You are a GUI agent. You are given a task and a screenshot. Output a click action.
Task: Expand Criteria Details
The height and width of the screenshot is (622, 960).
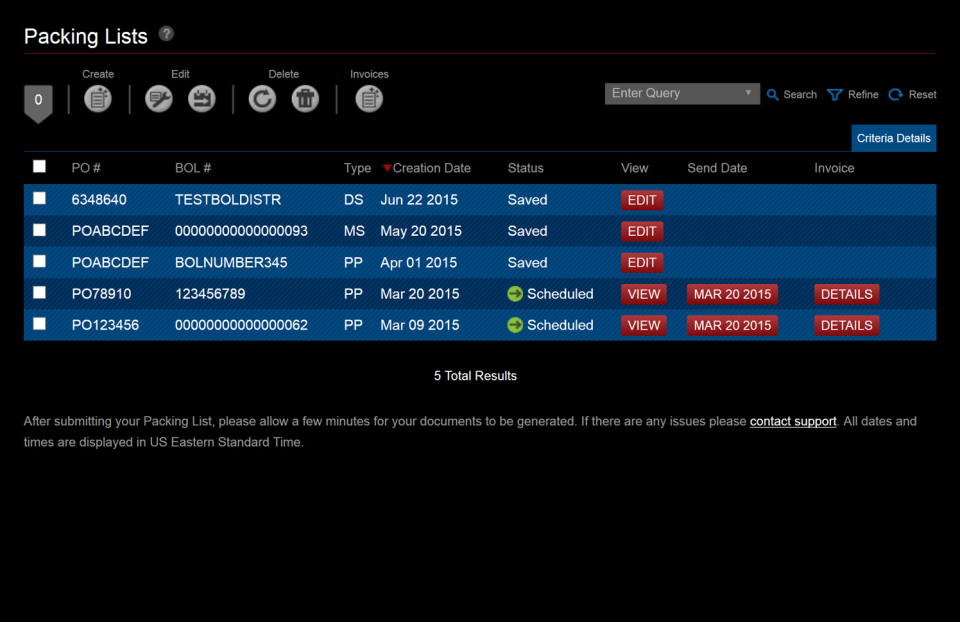point(893,138)
